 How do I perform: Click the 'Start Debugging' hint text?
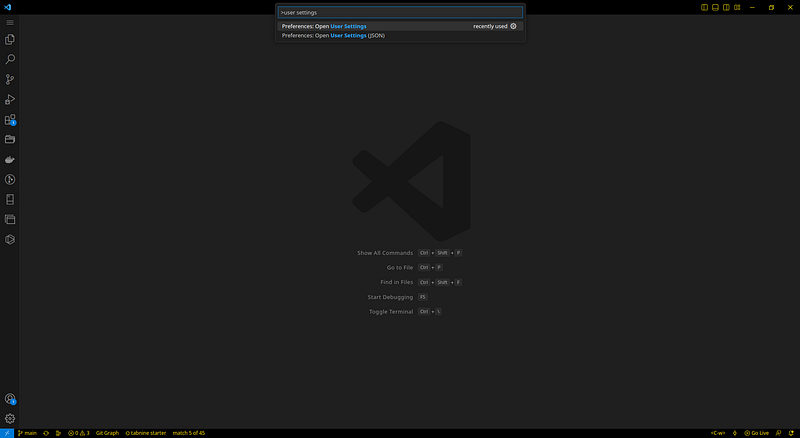(x=390, y=297)
